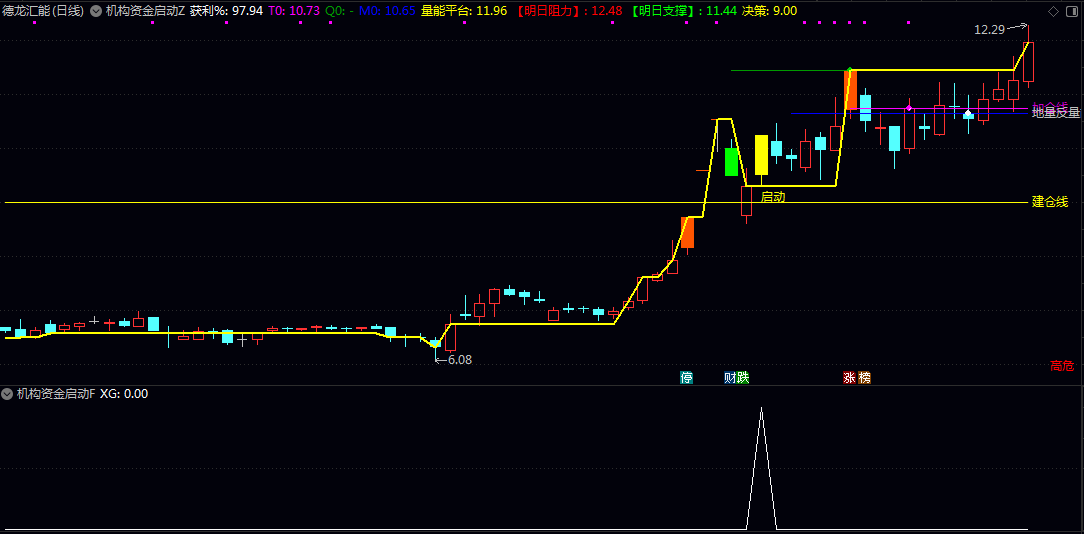This screenshot has height=534, width=1084.
Task: Select the 决策: 9.00 value
Action: (x=769, y=10)
